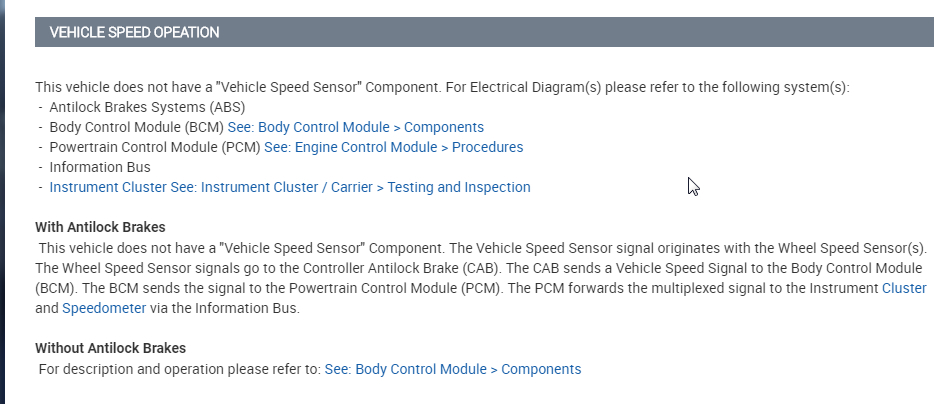Open Body Control Module link under Without Antilock Brakes

[453, 369]
